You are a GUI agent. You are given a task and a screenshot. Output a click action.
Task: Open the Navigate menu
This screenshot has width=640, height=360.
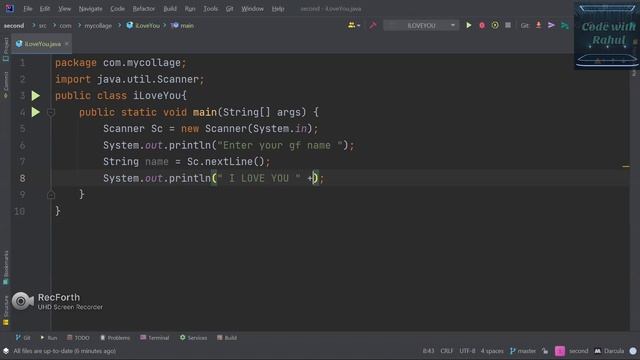tap(91, 9)
